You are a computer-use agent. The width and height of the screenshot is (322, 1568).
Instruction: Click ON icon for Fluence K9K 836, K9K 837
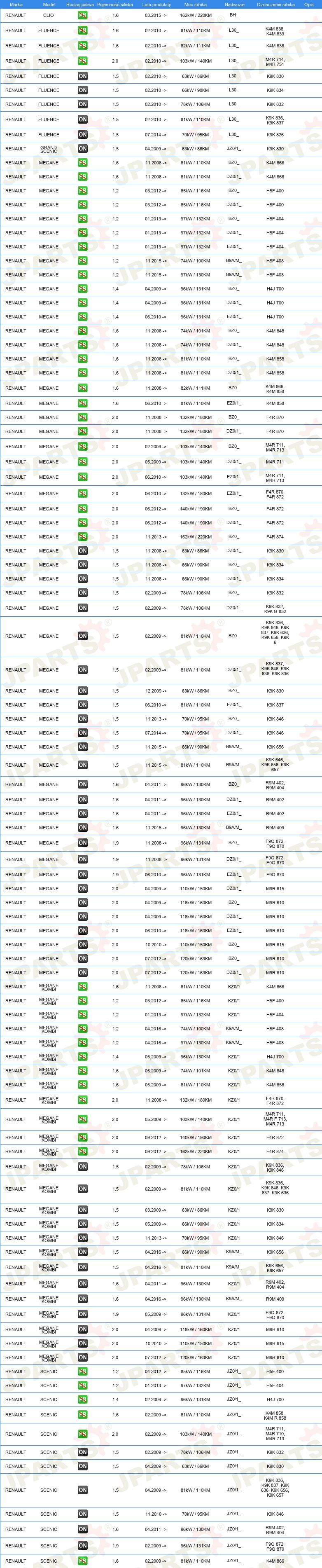pos(82,119)
